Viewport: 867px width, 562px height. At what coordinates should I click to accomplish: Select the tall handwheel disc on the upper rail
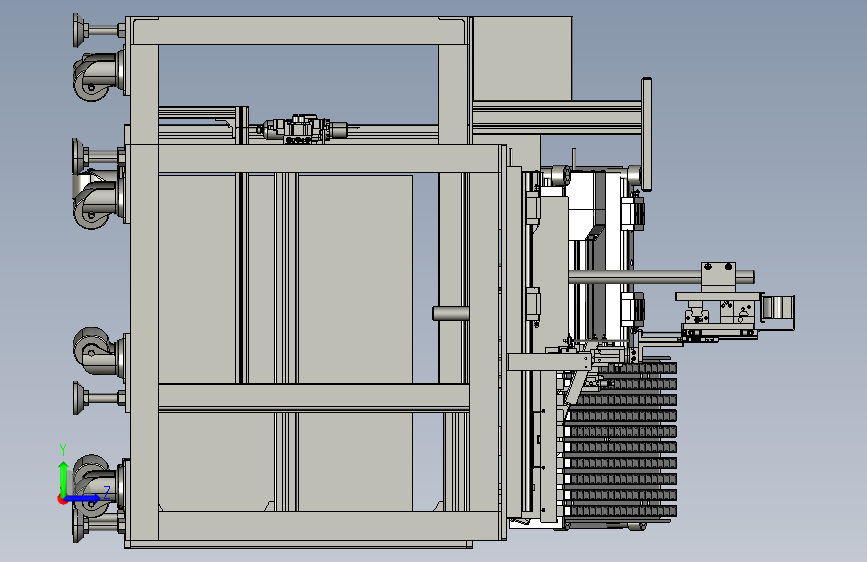click(646, 134)
